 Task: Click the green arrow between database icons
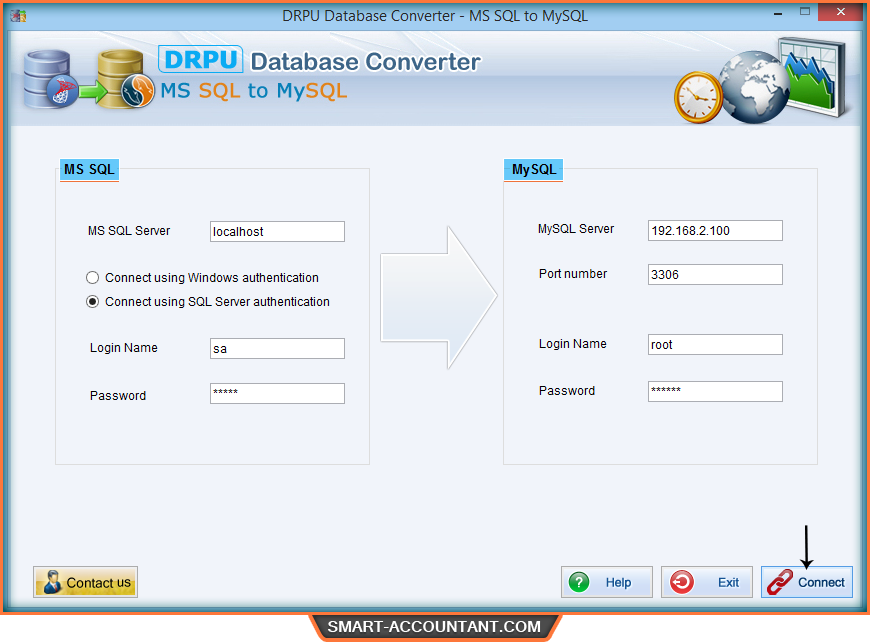click(92, 90)
